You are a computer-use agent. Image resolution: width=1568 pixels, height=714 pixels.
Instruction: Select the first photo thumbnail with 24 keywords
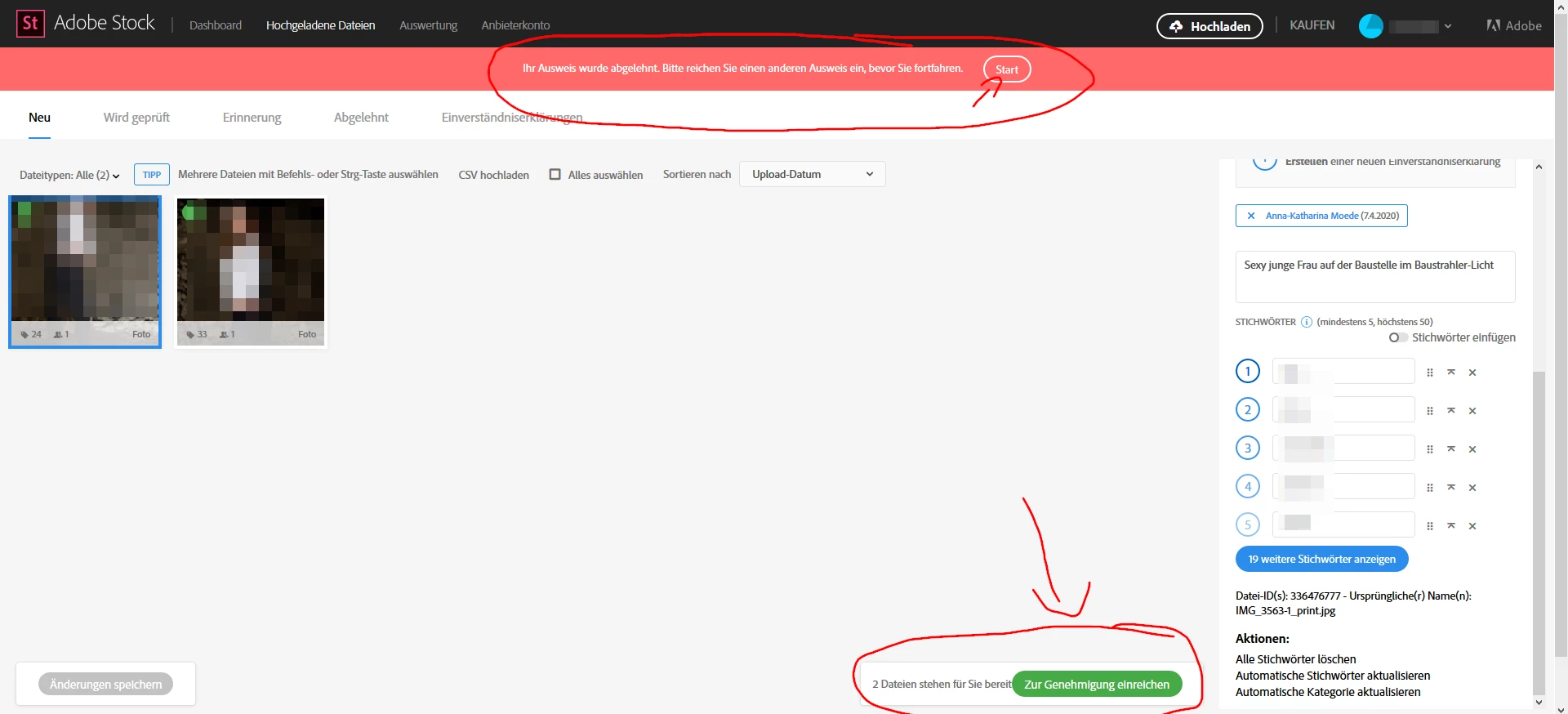[85, 271]
